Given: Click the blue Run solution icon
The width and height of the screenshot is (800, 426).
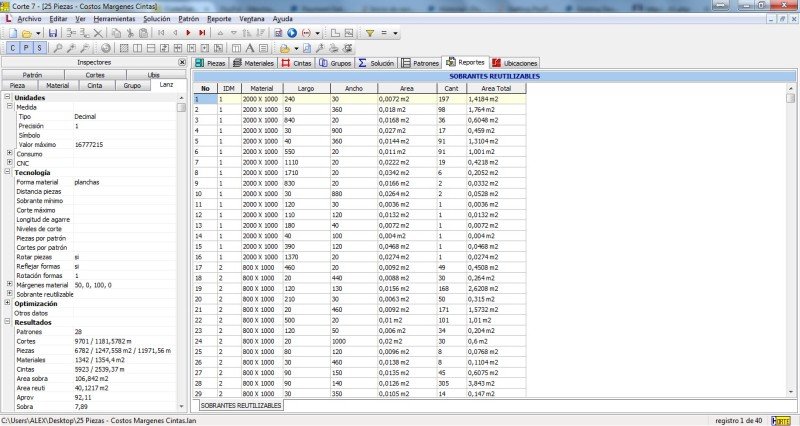Looking at the screenshot, I should pyautogui.click(x=292, y=33).
